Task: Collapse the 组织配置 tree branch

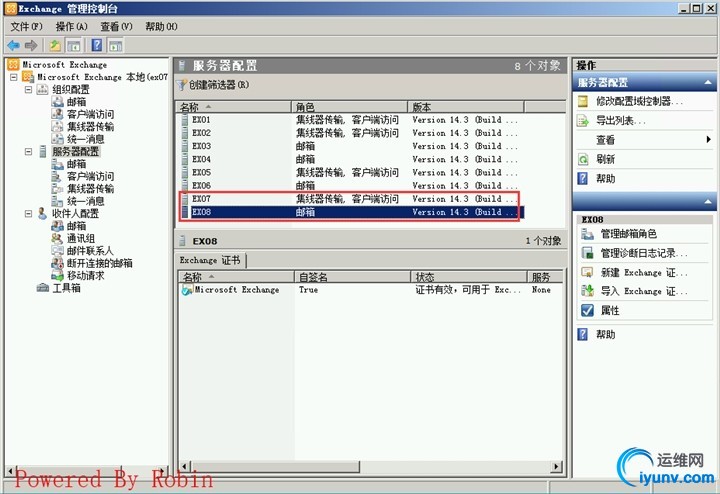Action: pos(28,90)
